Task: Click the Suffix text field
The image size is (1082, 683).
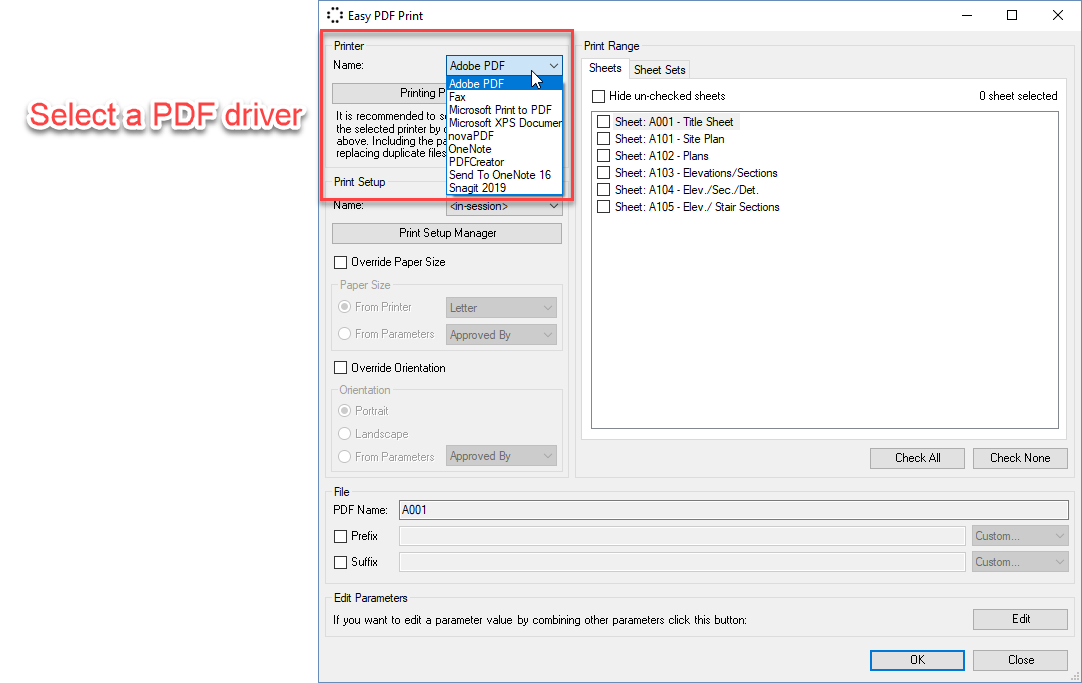Action: coord(682,562)
